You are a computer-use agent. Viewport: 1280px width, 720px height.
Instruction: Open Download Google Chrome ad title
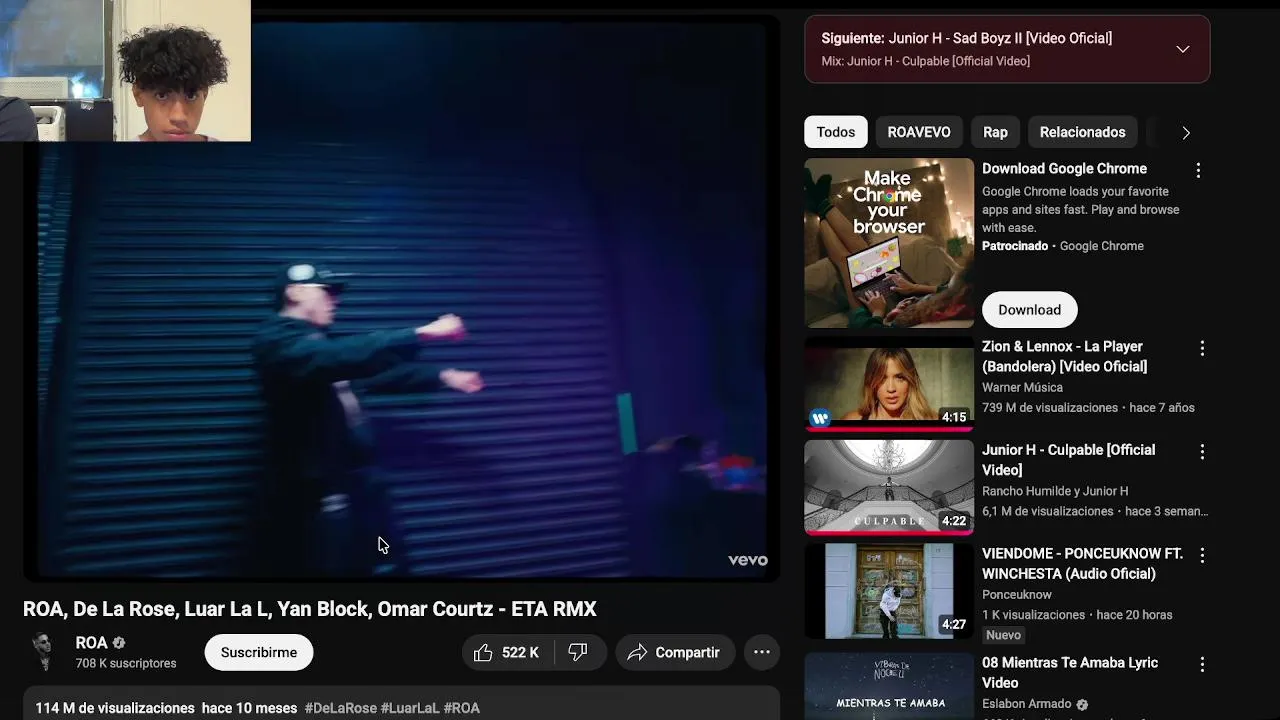point(1064,169)
